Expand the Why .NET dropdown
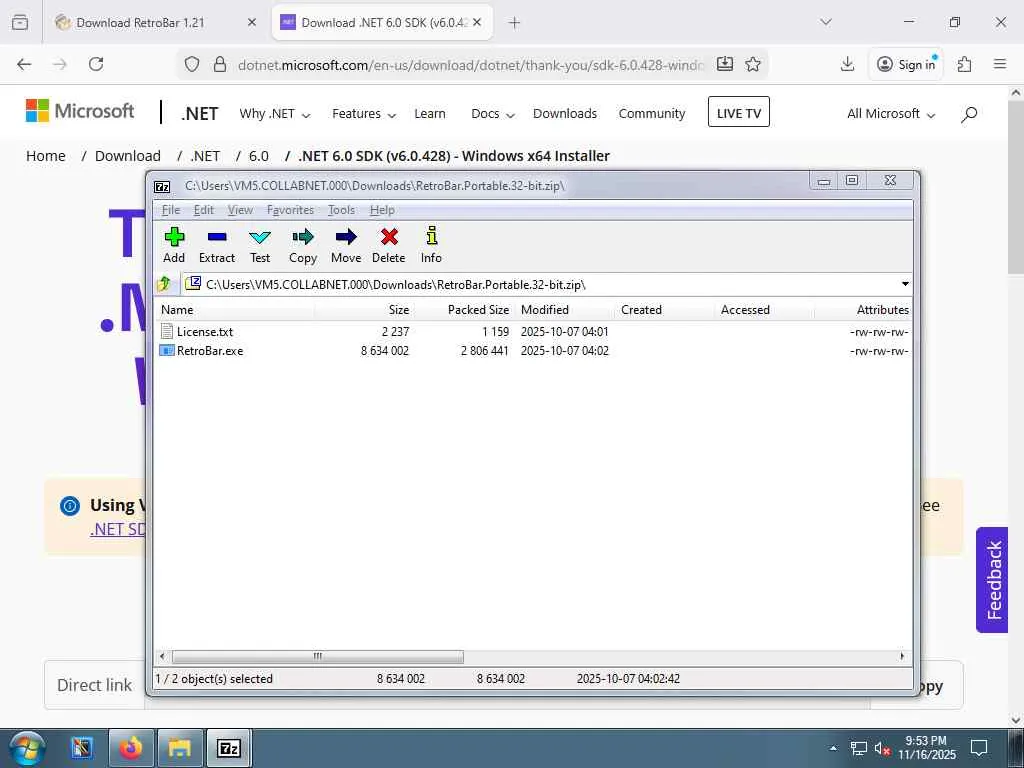This screenshot has width=1024, height=768. click(274, 114)
